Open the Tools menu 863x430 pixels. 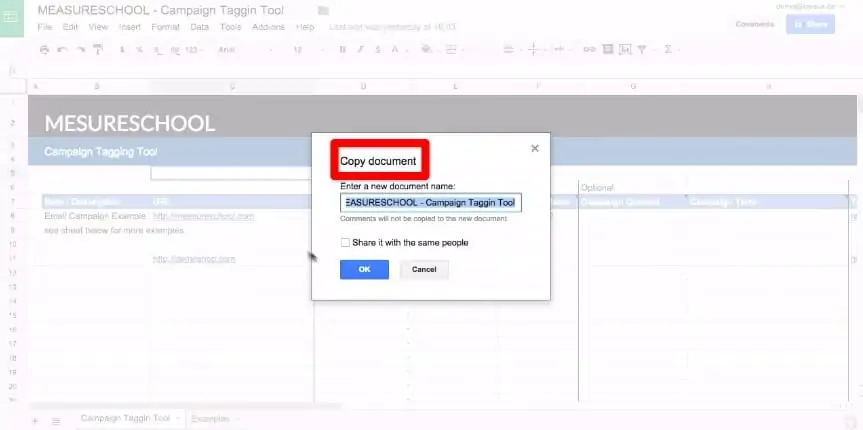(x=230, y=27)
